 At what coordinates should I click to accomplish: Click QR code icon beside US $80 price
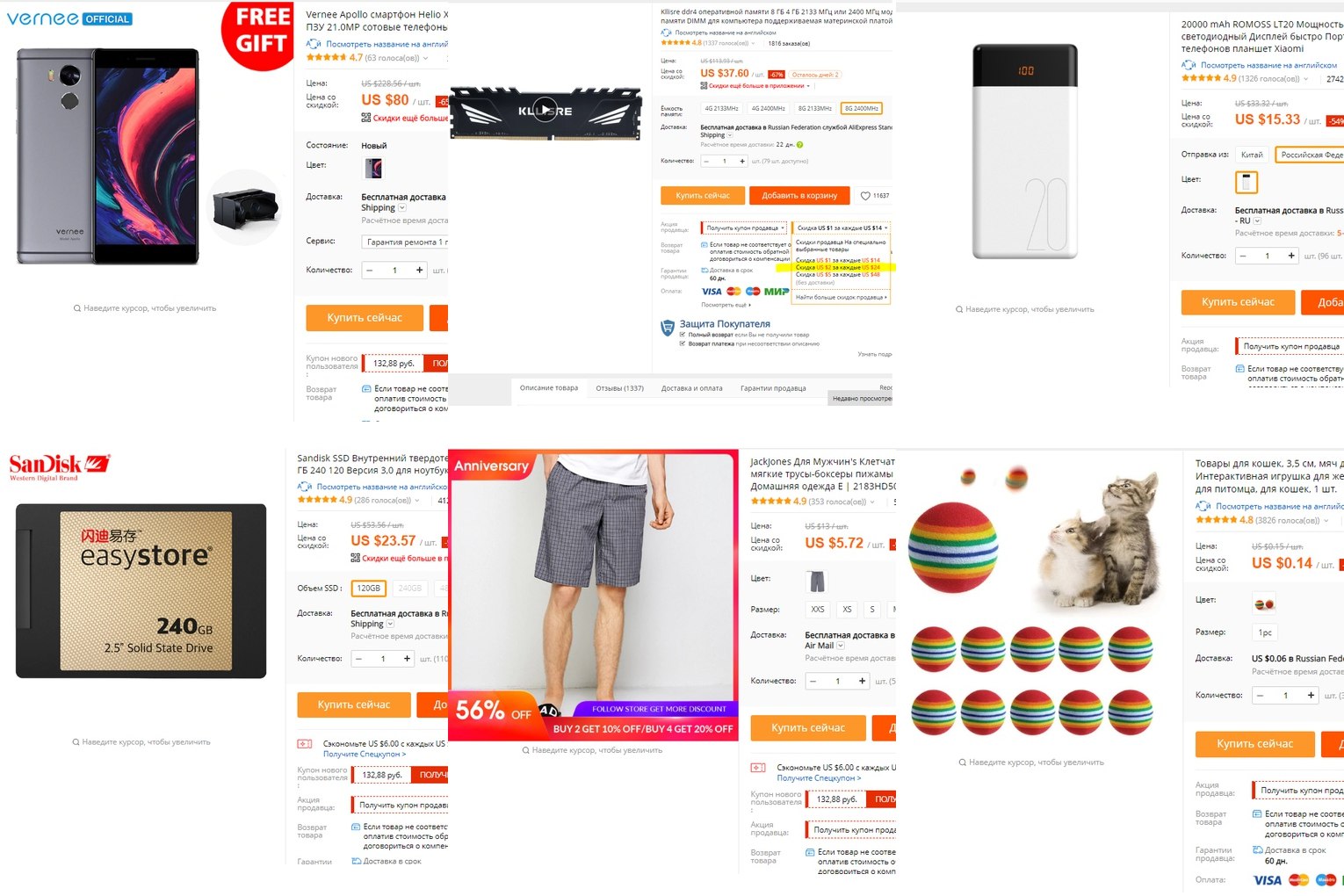click(365, 118)
